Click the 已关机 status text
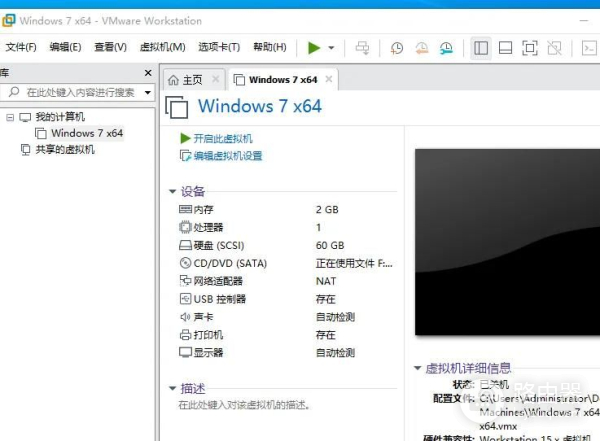600x441 pixels. 494,384
